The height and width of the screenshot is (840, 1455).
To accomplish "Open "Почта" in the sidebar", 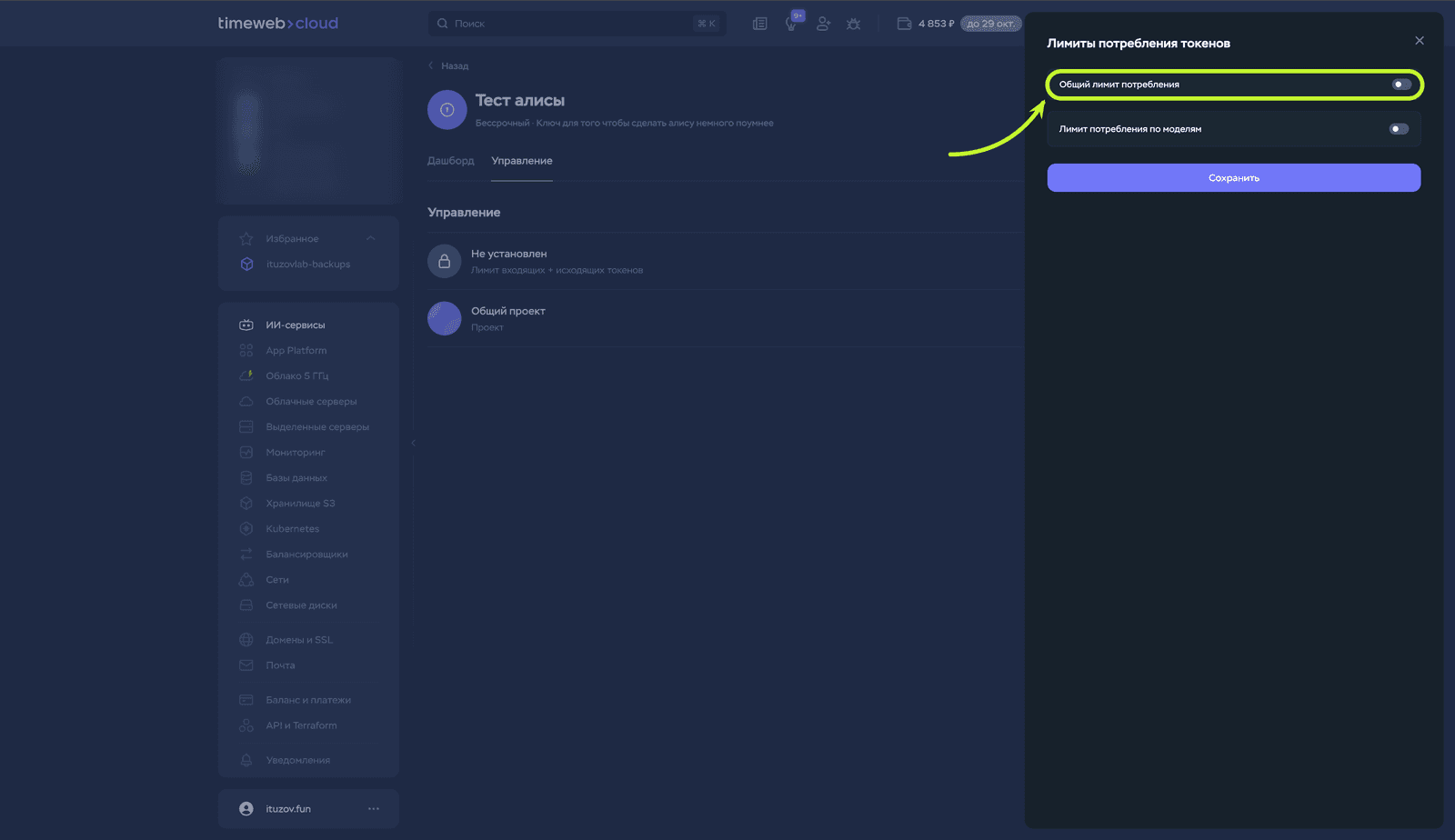I will (280, 665).
